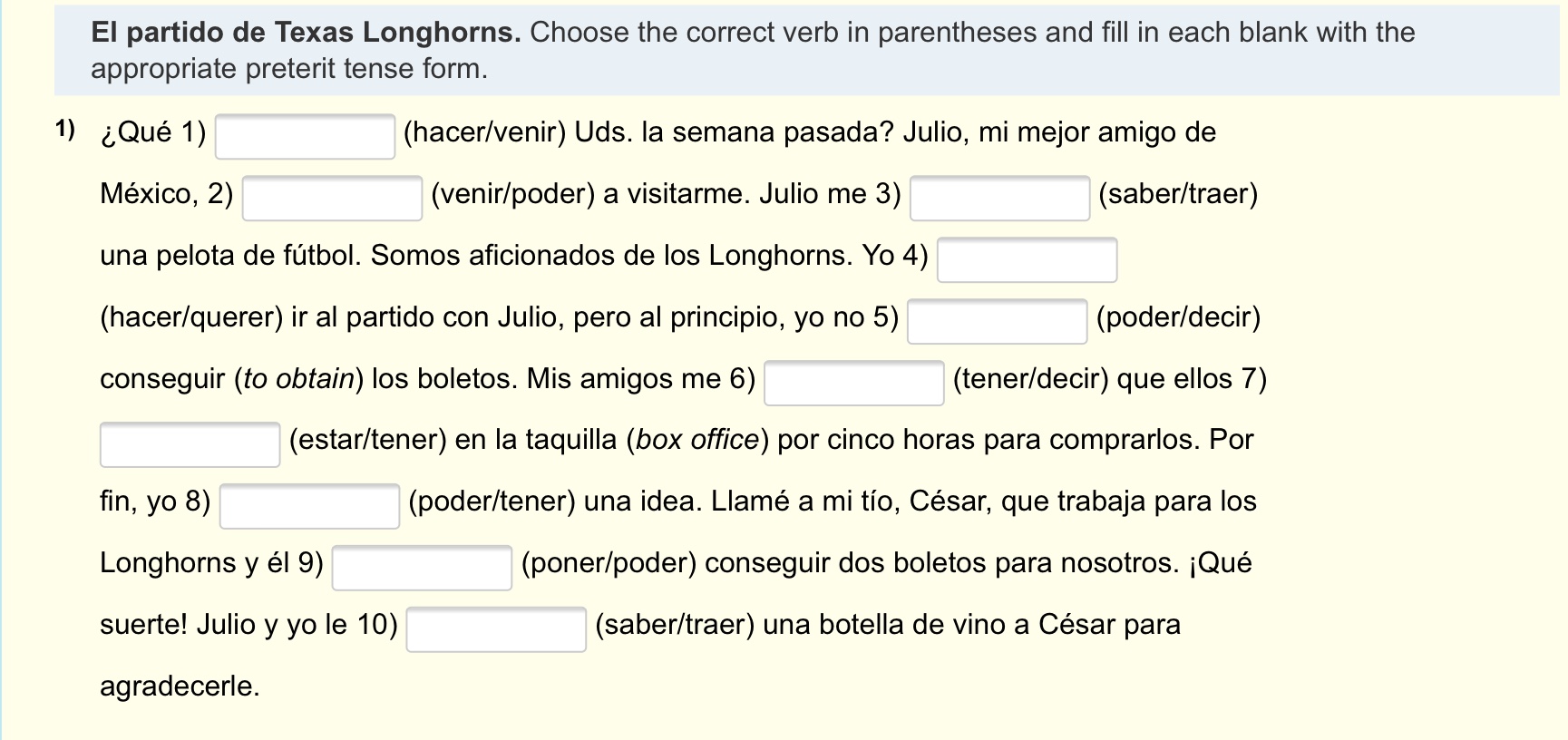Select blank 3 after 'Julio me'
This screenshot has height=740, width=1568.
point(999,198)
